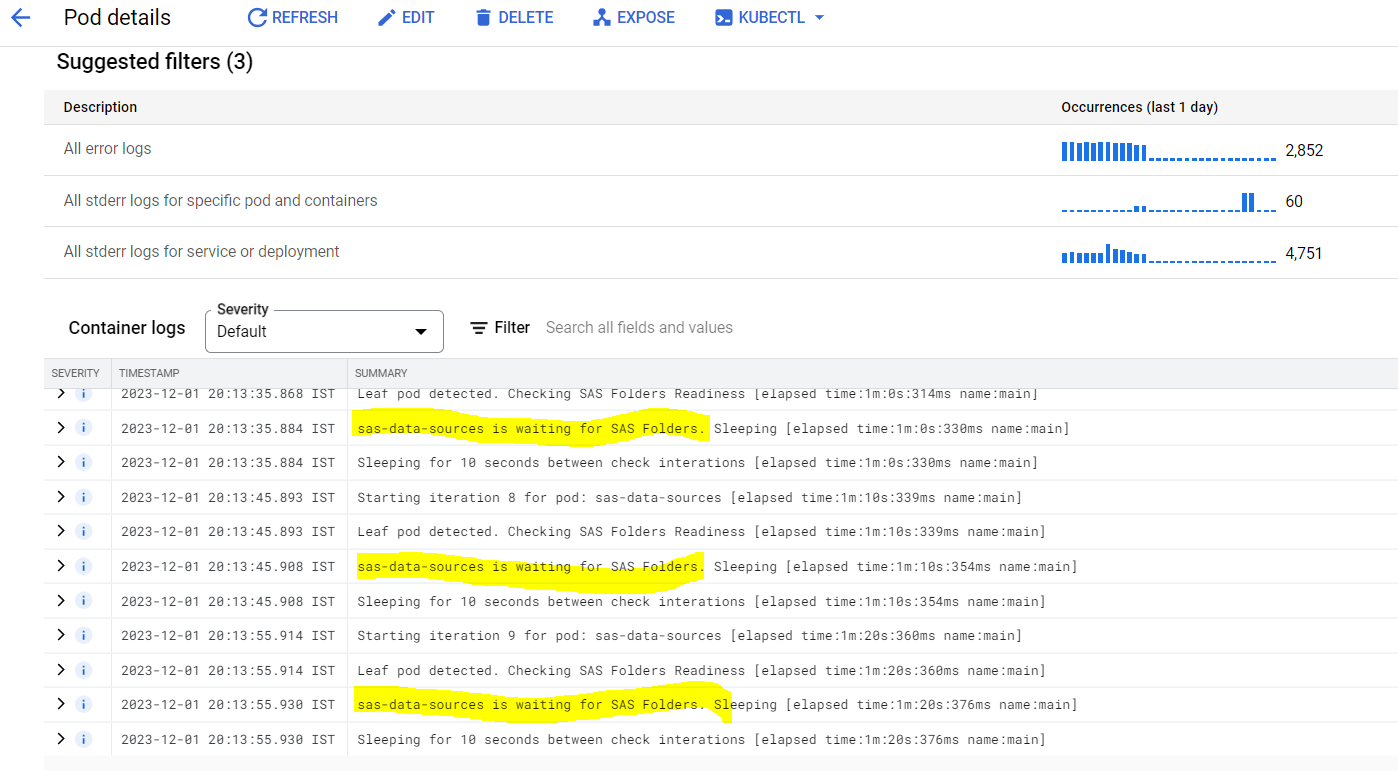Expand the Sleeping for 10 seconds log row

[59, 462]
